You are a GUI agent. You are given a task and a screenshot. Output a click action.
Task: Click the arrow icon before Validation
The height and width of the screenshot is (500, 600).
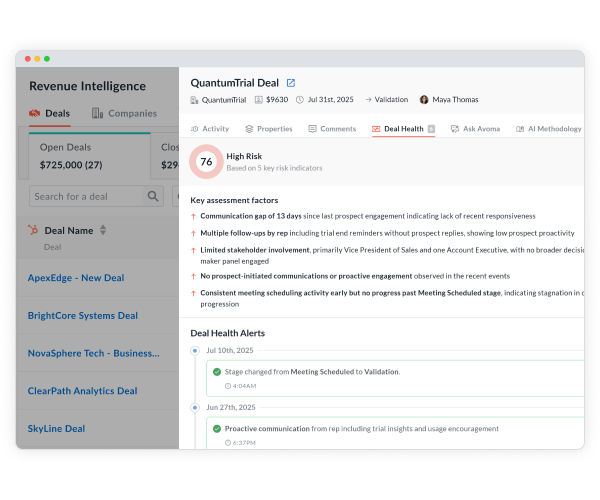pyautogui.click(x=368, y=100)
